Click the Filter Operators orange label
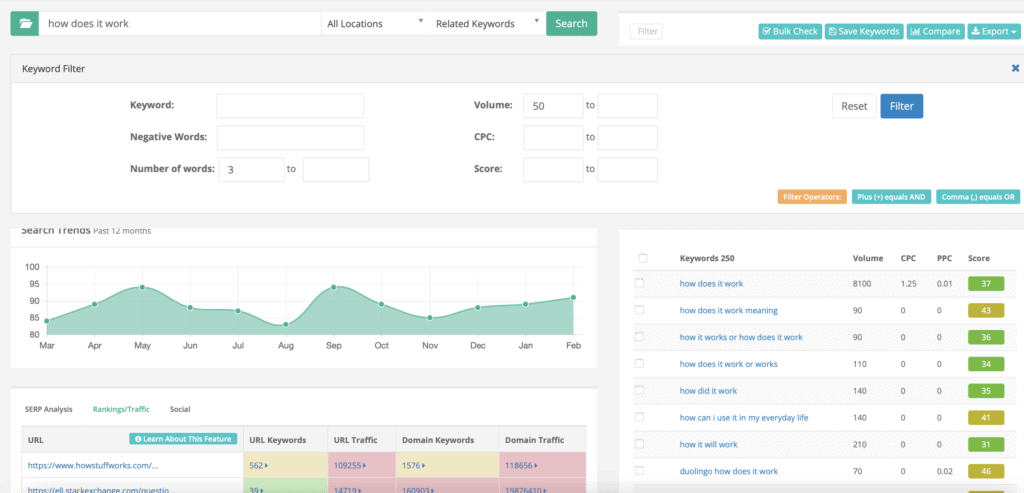The width and height of the screenshot is (1024, 493). click(x=812, y=197)
